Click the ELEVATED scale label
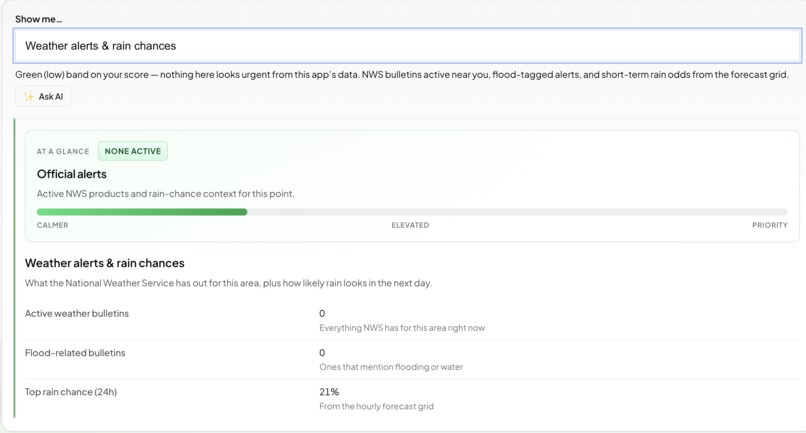The image size is (806, 433). pos(410,225)
